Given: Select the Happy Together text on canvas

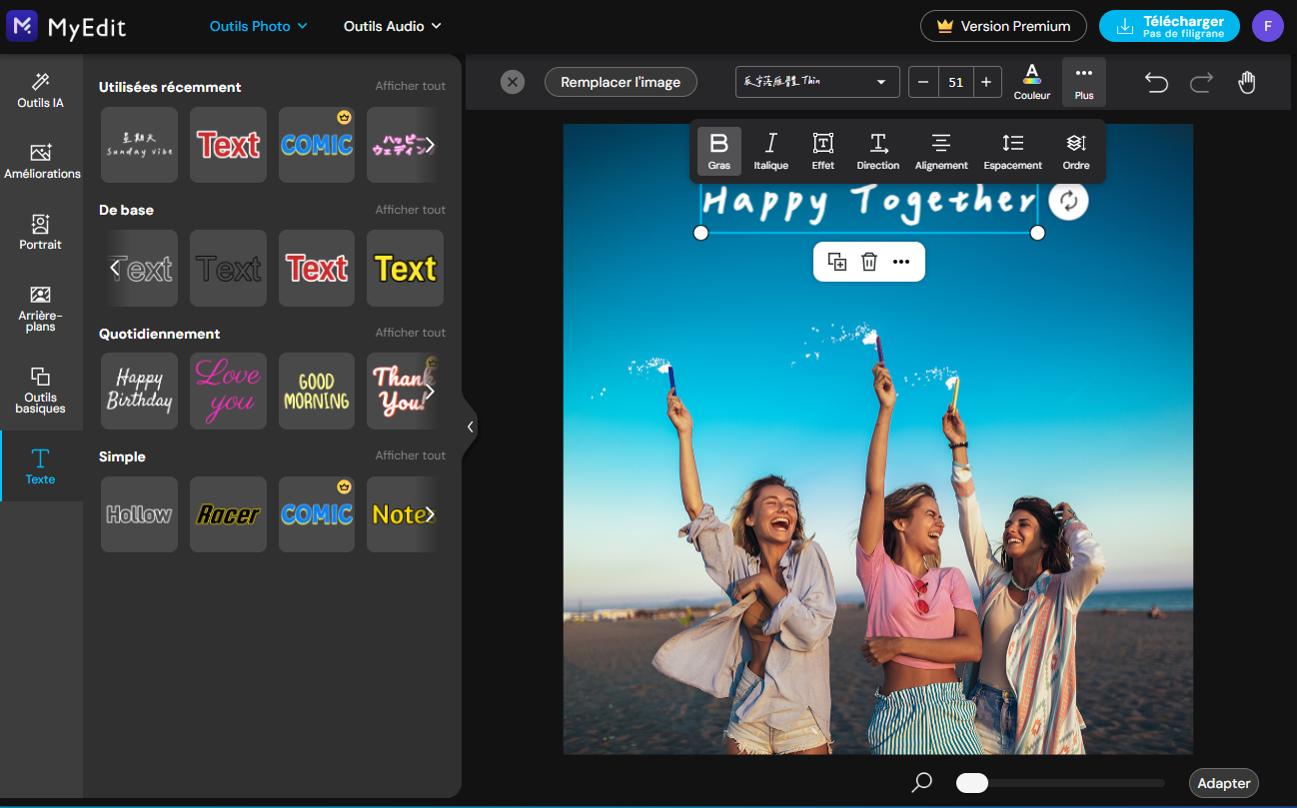Looking at the screenshot, I should click(868, 203).
